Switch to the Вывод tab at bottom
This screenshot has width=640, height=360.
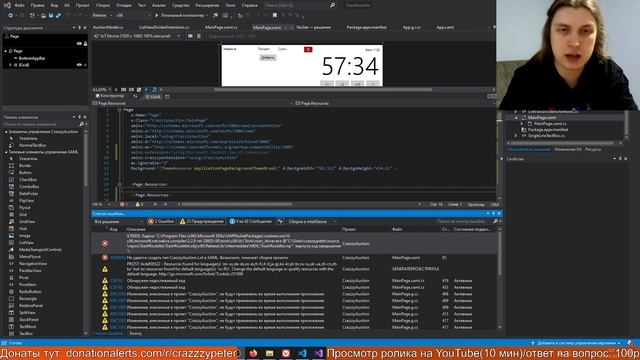click(x=136, y=333)
